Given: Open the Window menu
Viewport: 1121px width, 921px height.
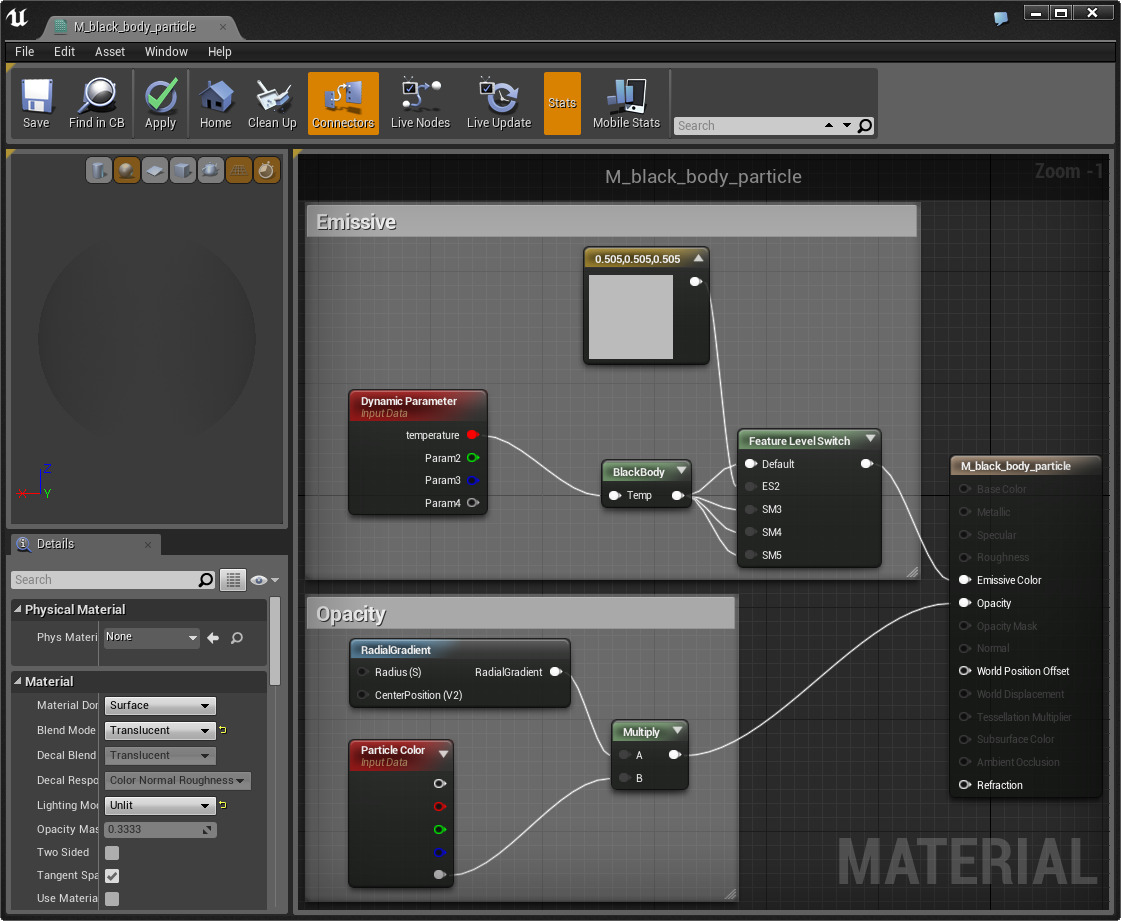Looking at the screenshot, I should pyautogui.click(x=166, y=52).
